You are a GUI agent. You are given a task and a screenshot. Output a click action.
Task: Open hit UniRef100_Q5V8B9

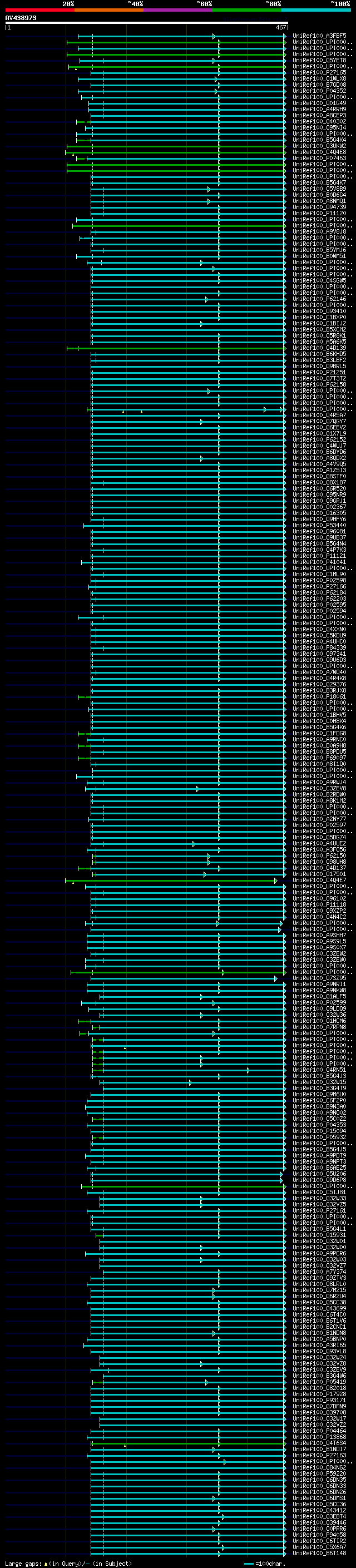[319, 189]
